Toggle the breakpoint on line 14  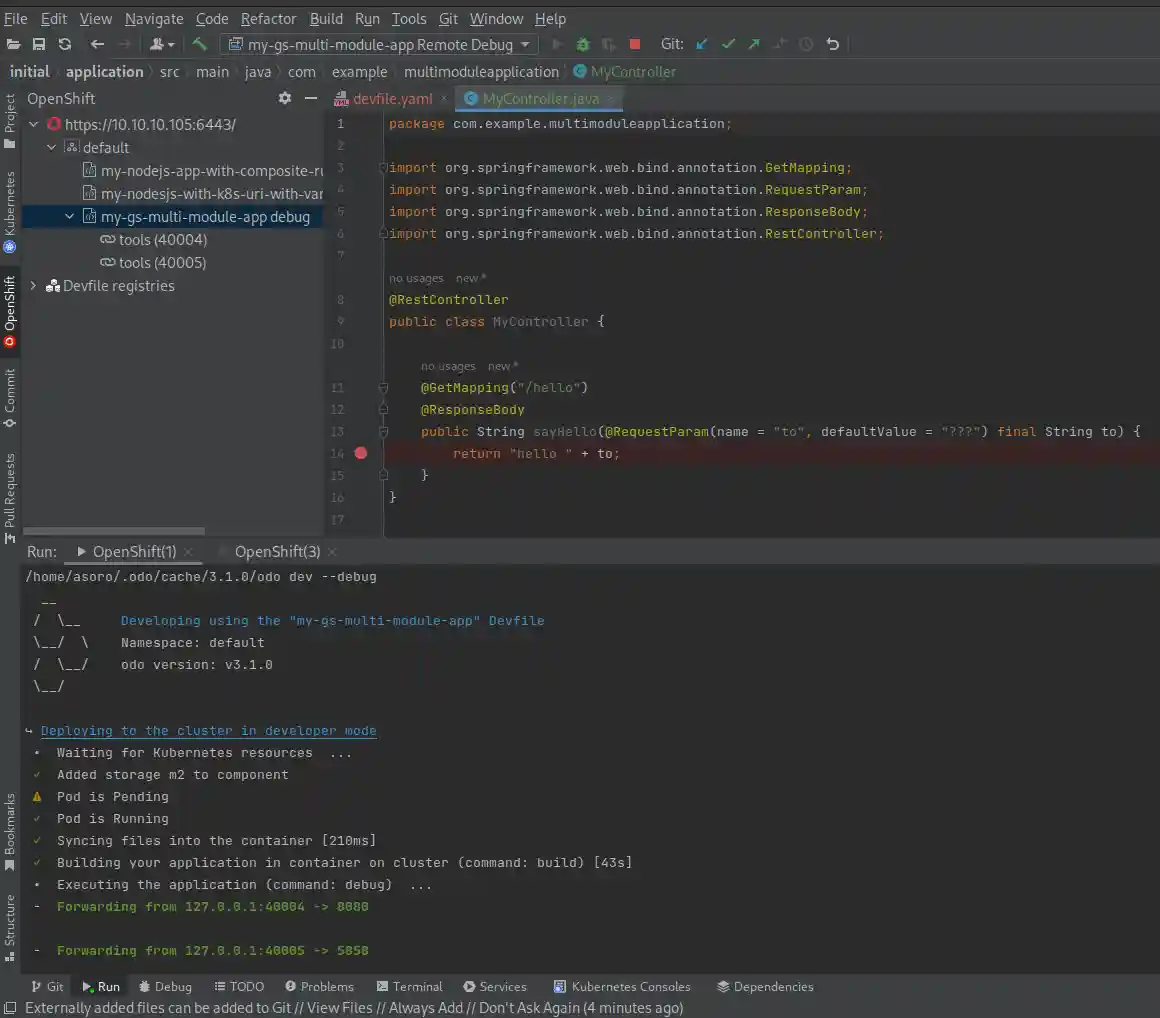click(x=361, y=453)
